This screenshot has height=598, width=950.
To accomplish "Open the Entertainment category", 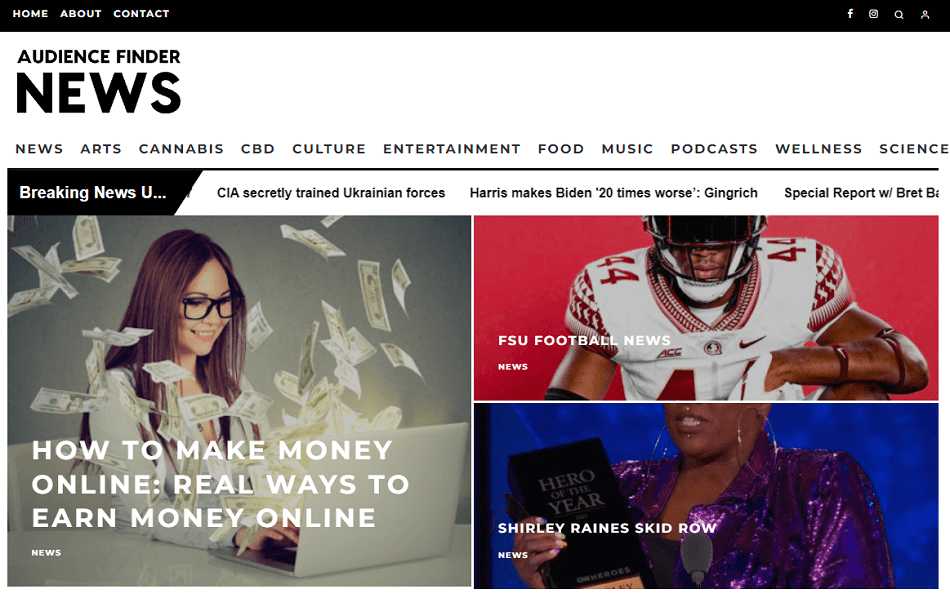I will (x=451, y=148).
